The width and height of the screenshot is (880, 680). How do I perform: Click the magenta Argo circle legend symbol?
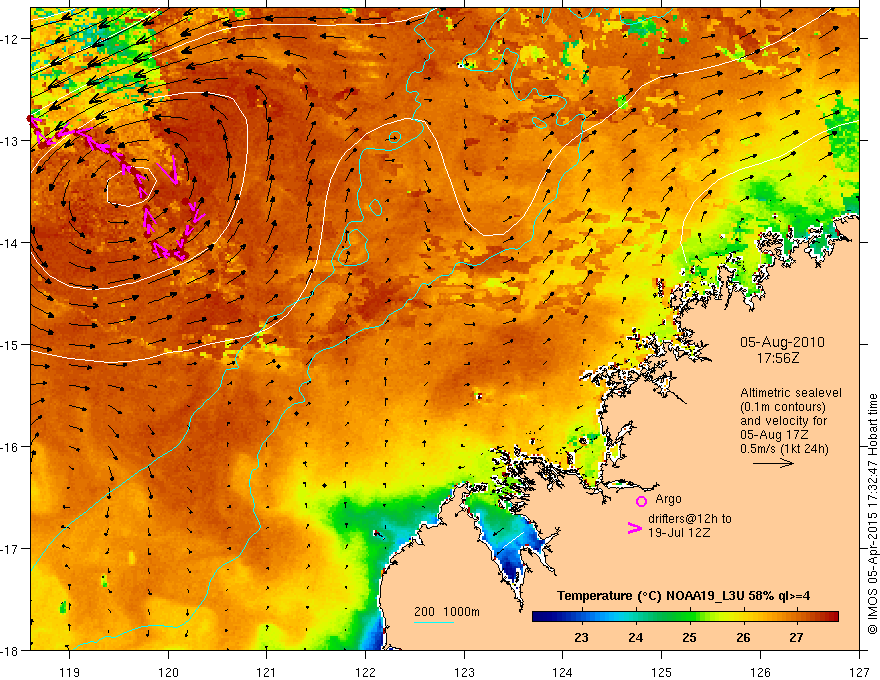(641, 501)
